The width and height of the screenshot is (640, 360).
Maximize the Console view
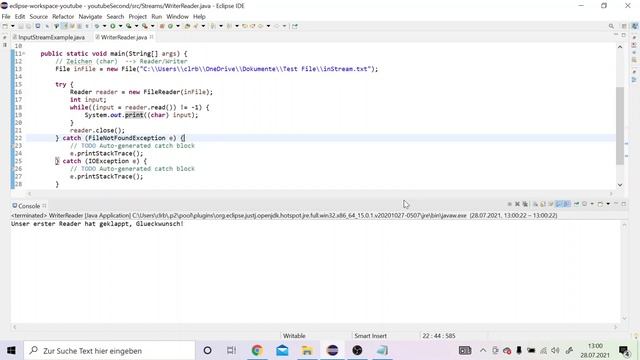coord(624,204)
